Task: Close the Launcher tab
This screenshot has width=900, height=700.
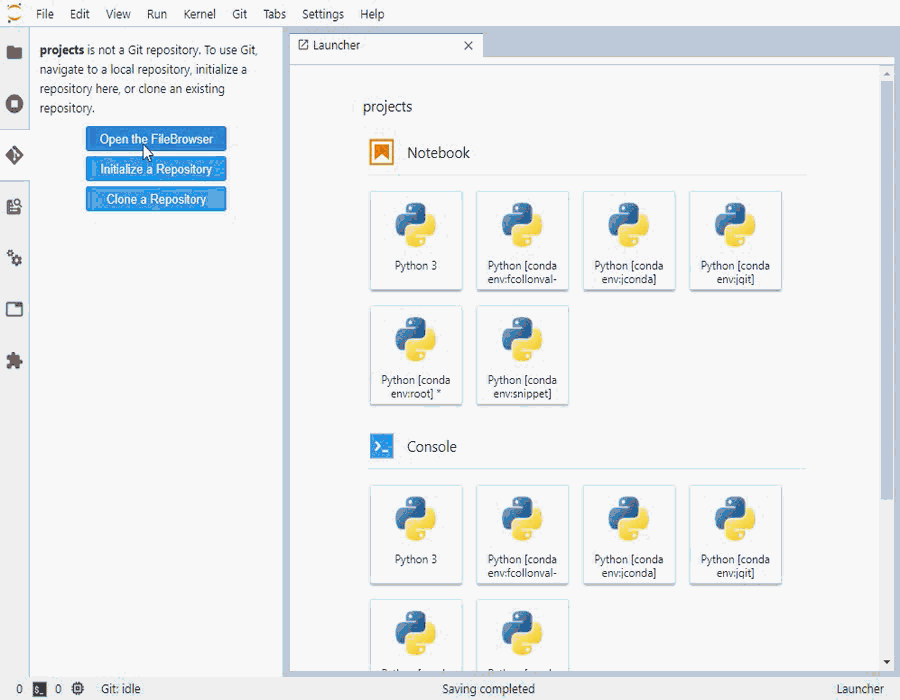Action: [468, 45]
